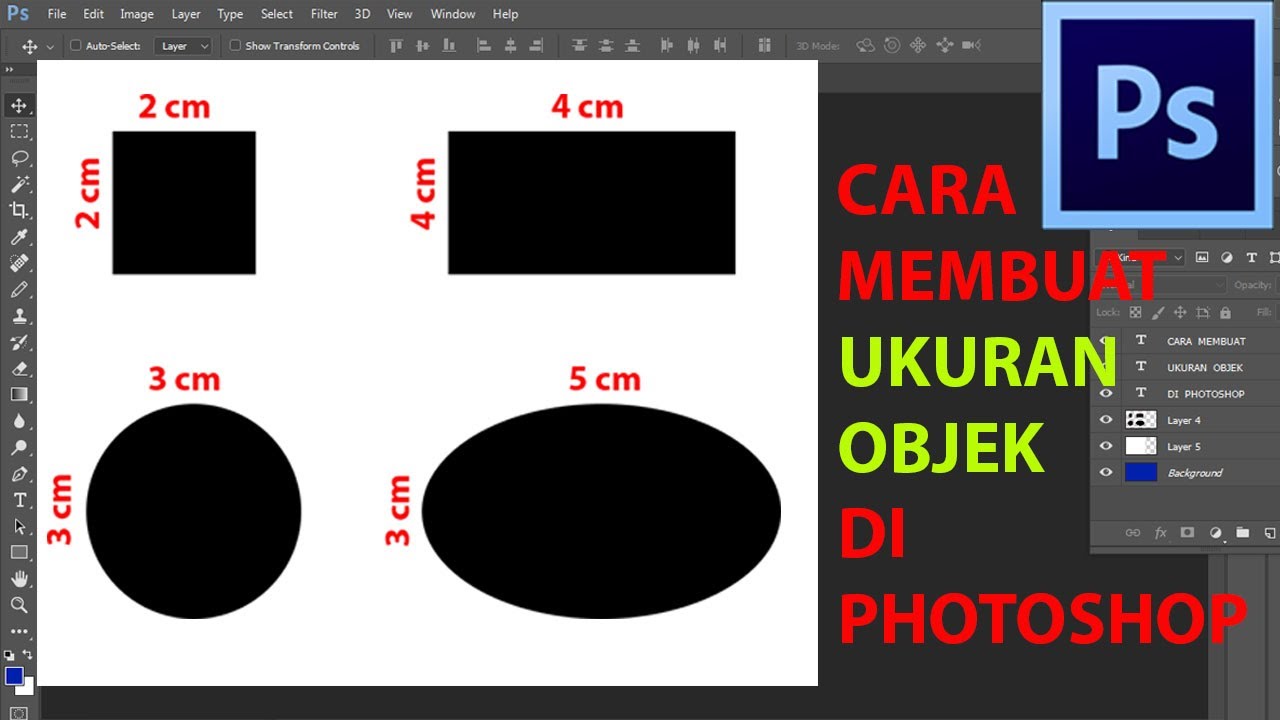Screen dimensions: 1280x720
Task: Open the Window menu
Action: [x=453, y=14]
